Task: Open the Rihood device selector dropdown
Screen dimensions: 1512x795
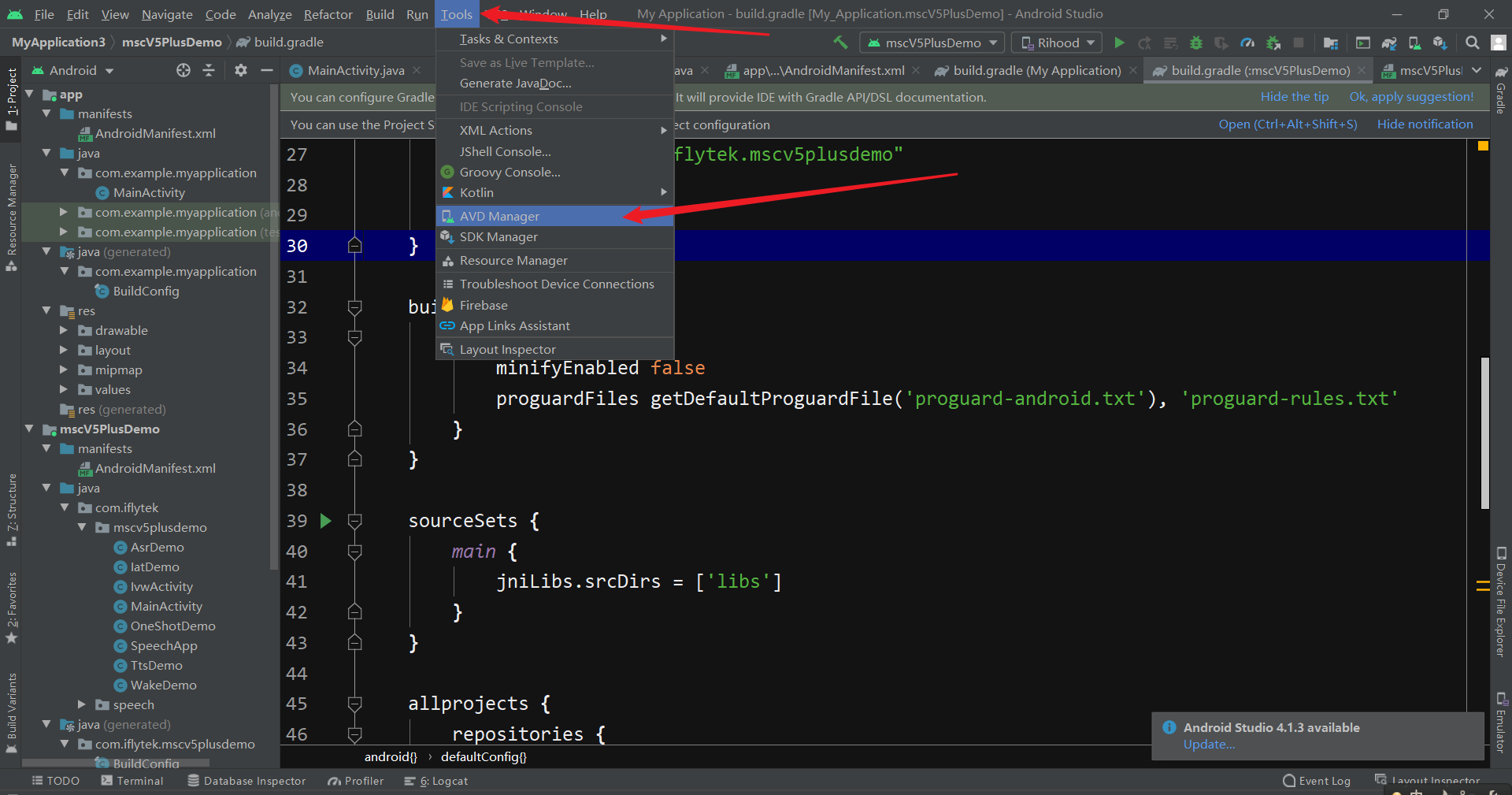Action: tap(1058, 43)
